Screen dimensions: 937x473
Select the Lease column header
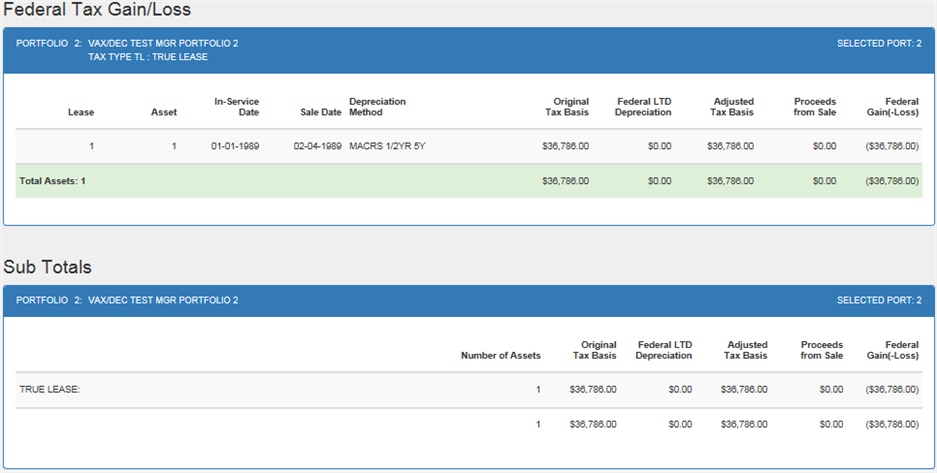pyautogui.click(x=81, y=112)
